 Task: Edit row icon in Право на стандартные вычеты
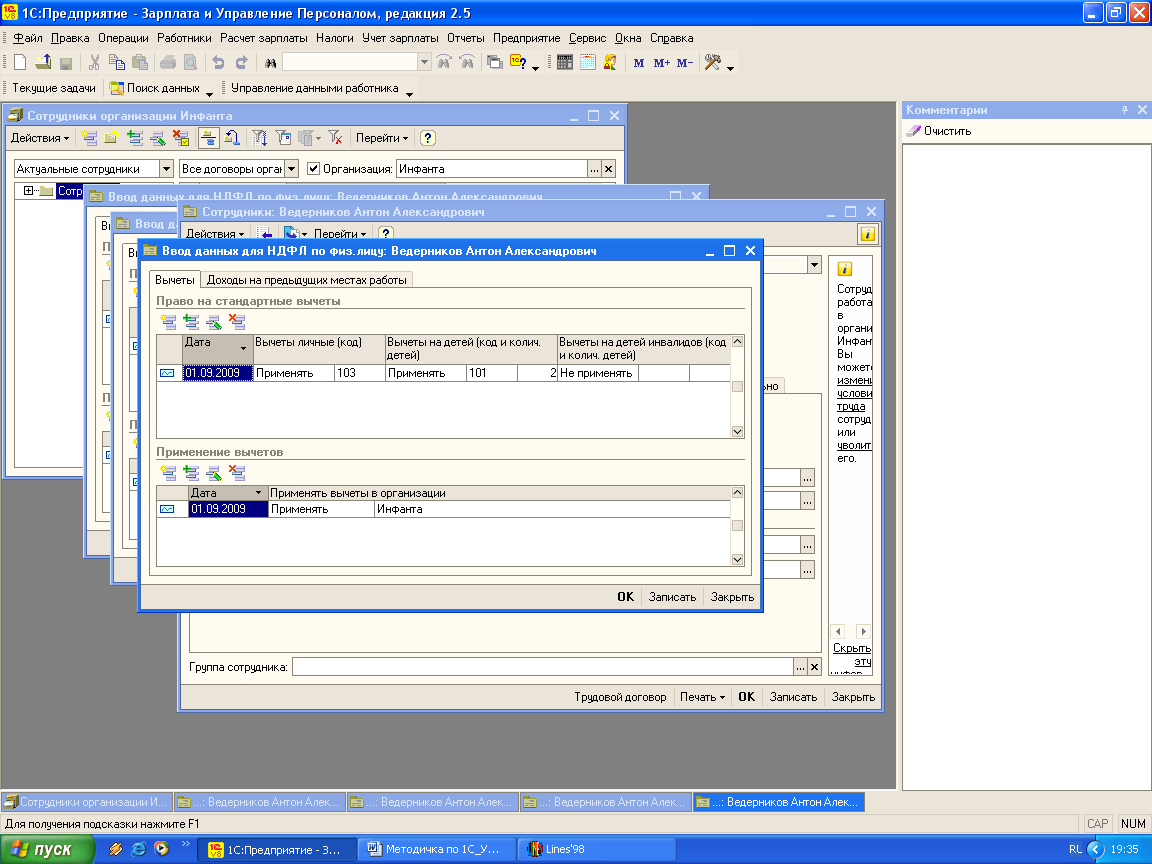pos(214,321)
